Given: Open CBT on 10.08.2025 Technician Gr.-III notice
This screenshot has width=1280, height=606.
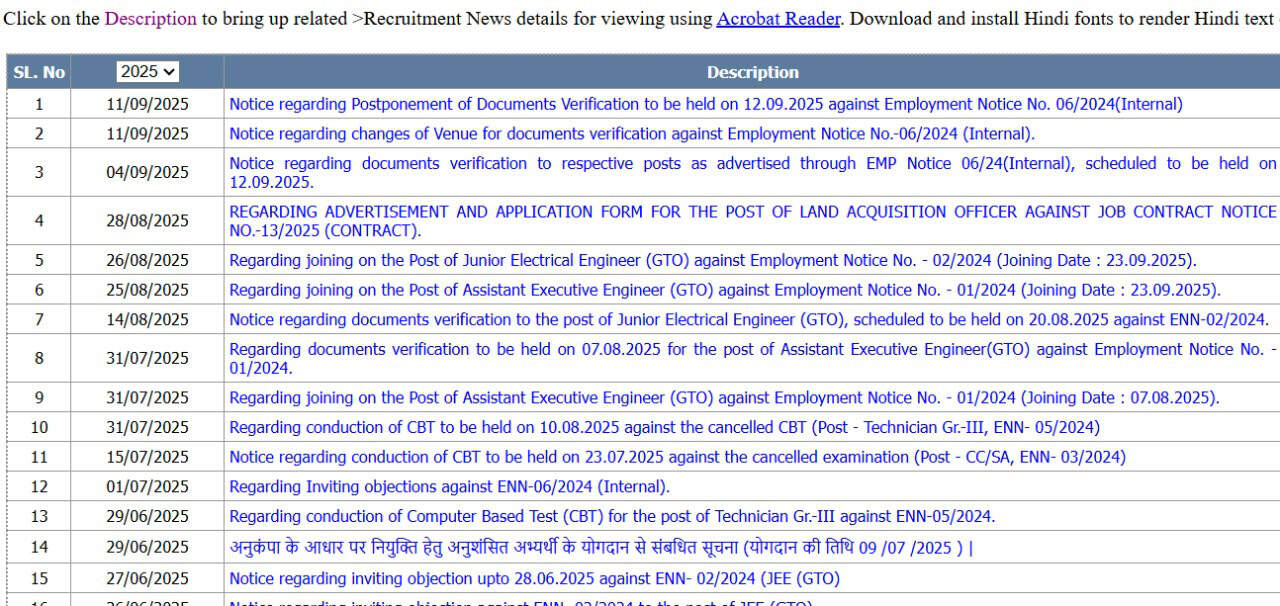Looking at the screenshot, I should pyautogui.click(x=665, y=428).
